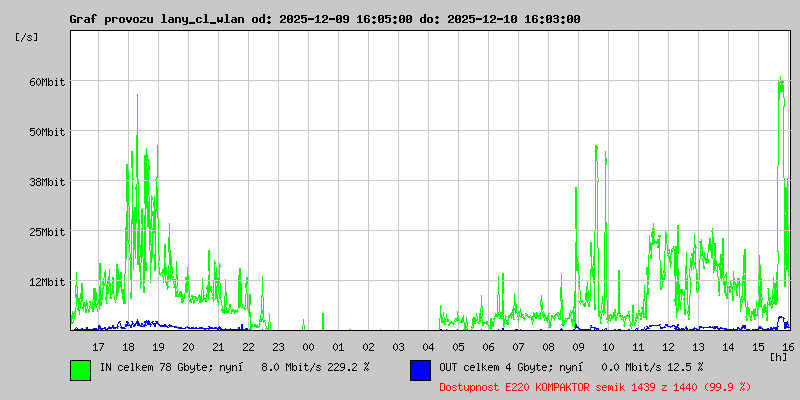Click the '03' hour label on x-axis
The image size is (800, 400).
coord(398,347)
